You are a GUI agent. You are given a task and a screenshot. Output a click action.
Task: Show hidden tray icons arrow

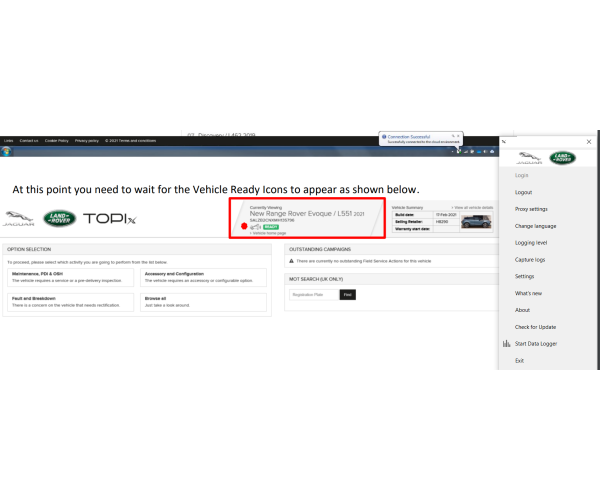(x=452, y=152)
